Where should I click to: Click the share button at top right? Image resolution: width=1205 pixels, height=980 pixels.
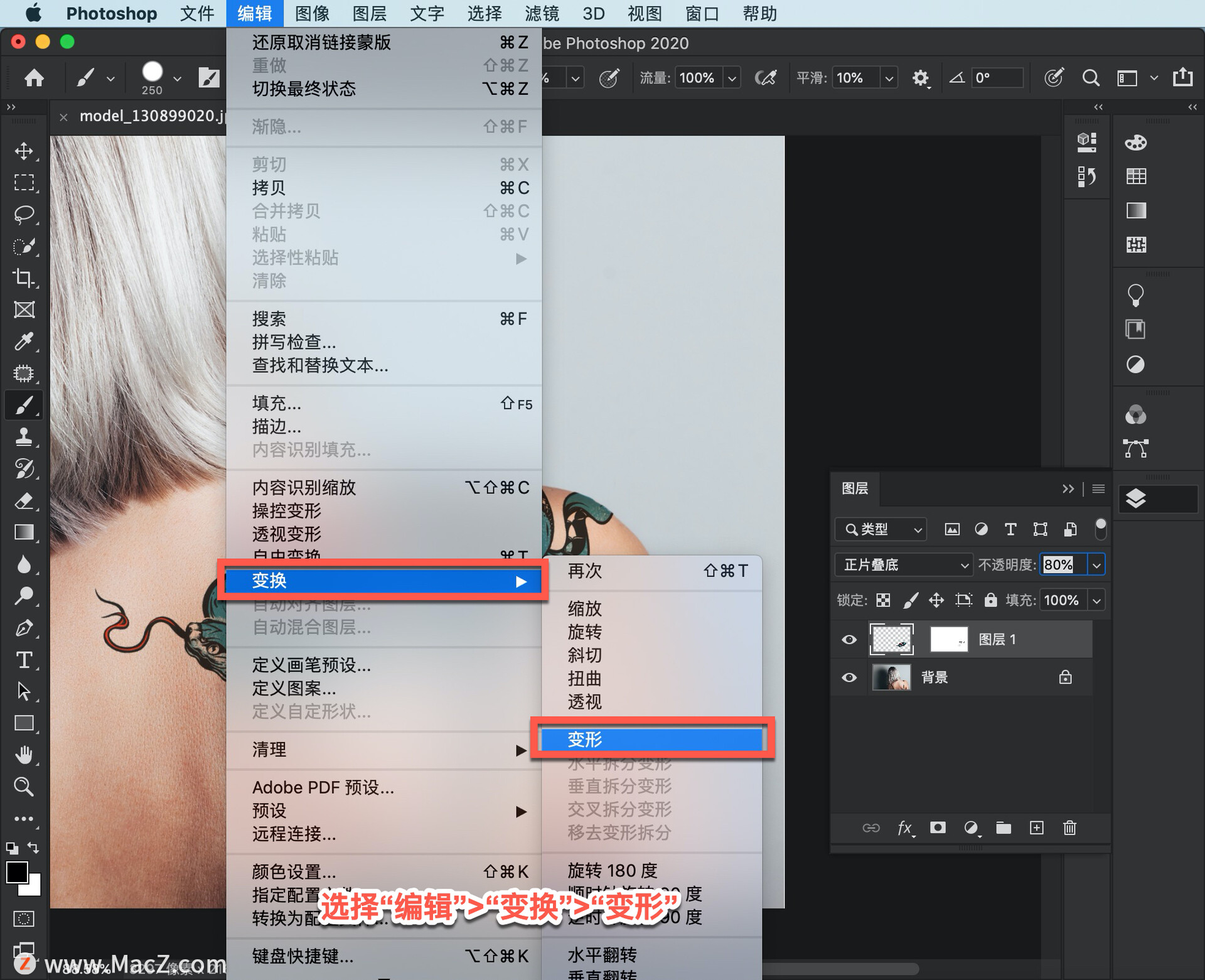[1183, 77]
